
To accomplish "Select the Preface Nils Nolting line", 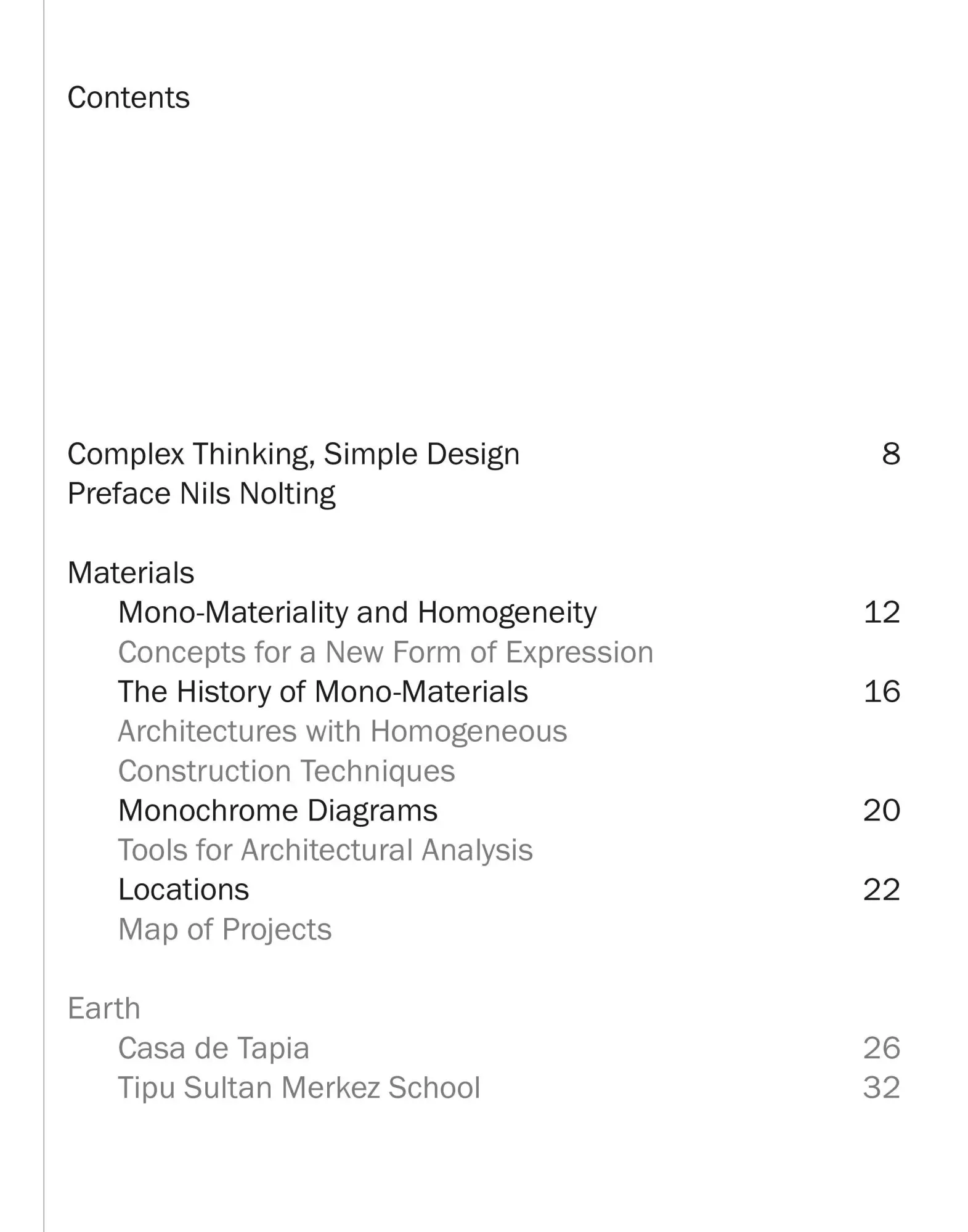I will (x=201, y=494).
